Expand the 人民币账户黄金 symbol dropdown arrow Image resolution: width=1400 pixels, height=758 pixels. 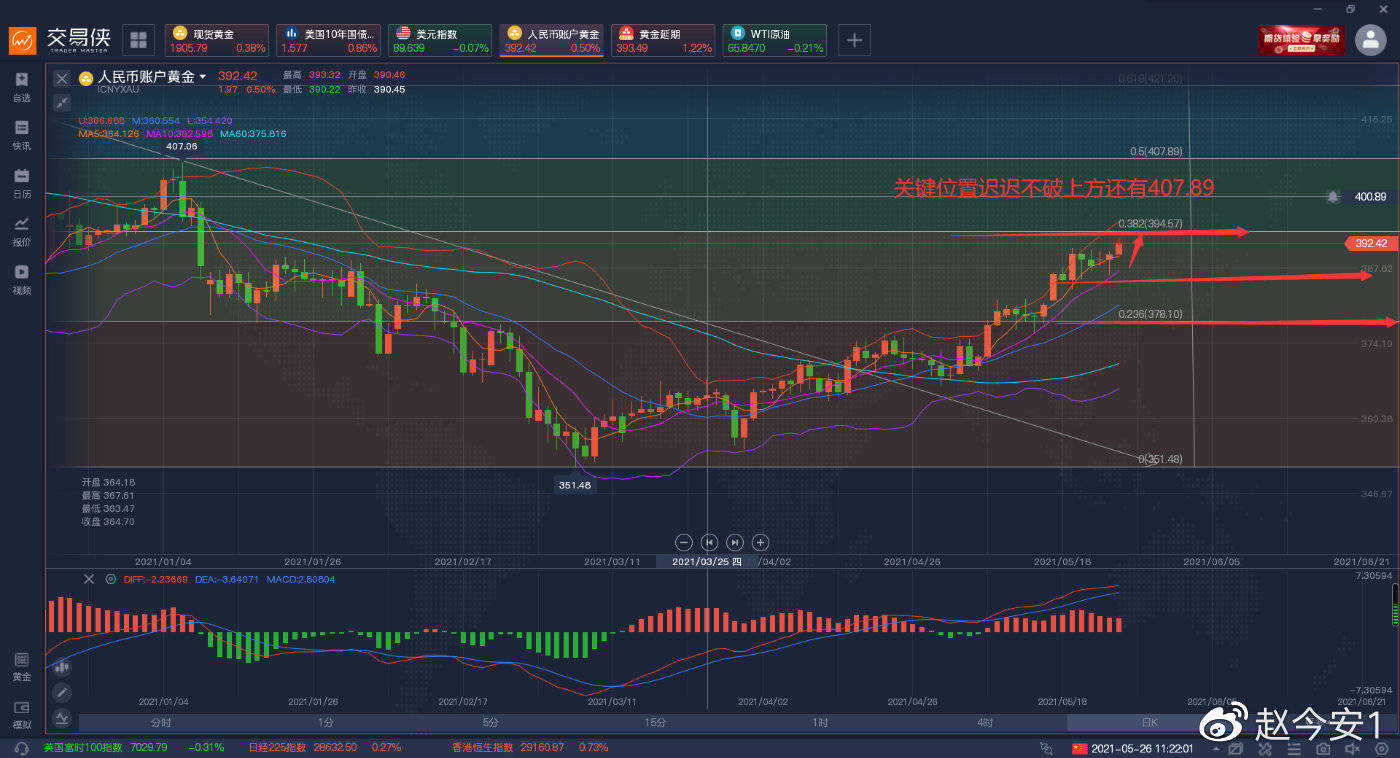point(203,77)
